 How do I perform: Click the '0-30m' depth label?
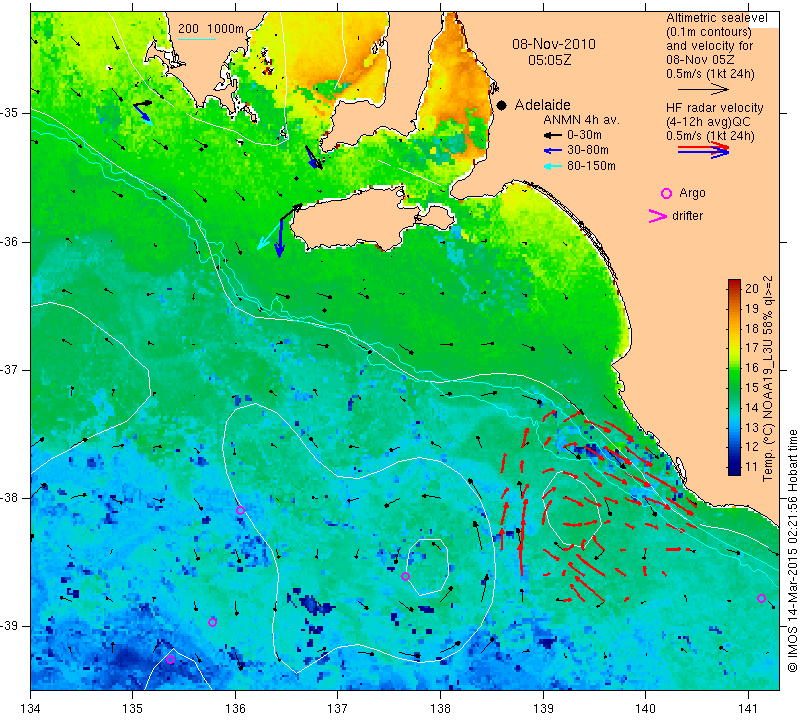pos(584,135)
